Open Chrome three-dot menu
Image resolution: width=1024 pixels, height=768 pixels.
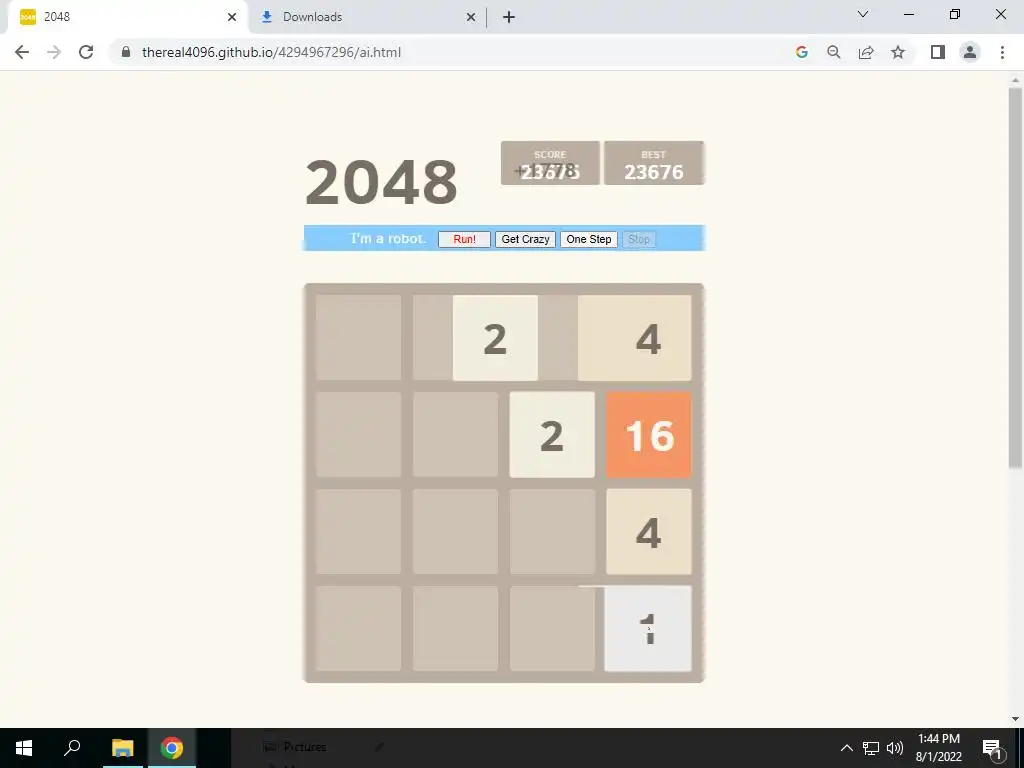(1002, 52)
